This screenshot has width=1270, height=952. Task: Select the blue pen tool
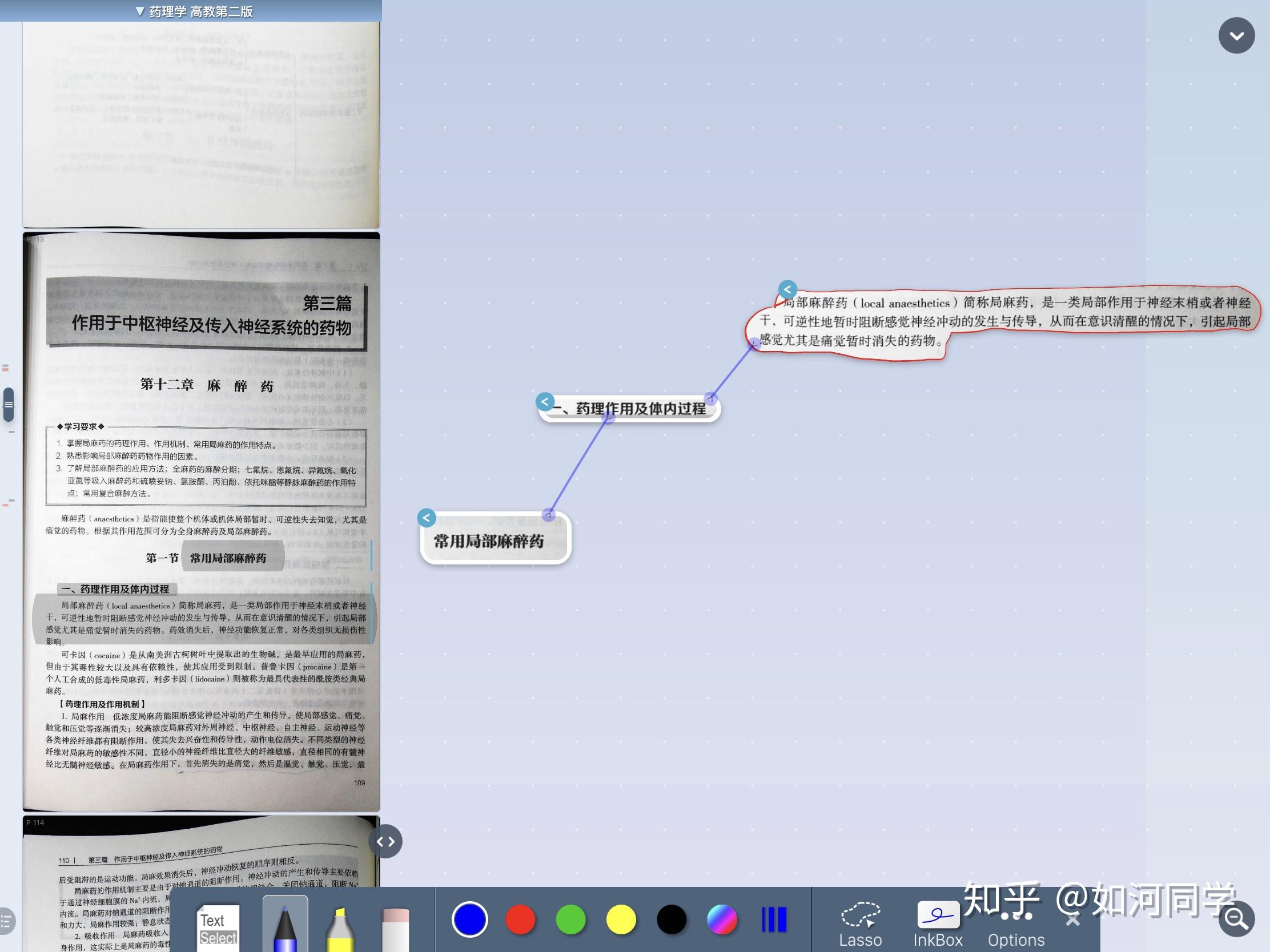[x=285, y=925]
